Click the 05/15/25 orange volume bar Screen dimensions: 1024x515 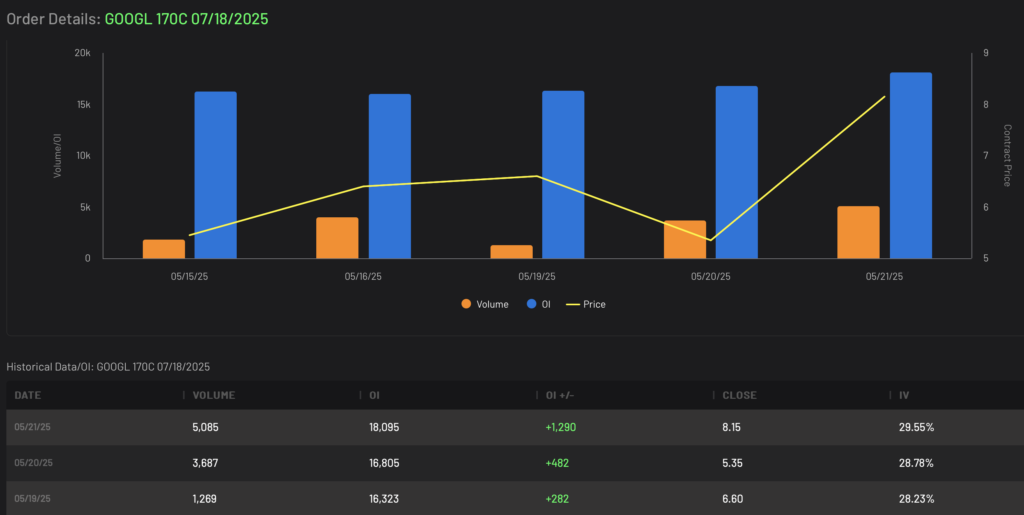click(164, 249)
